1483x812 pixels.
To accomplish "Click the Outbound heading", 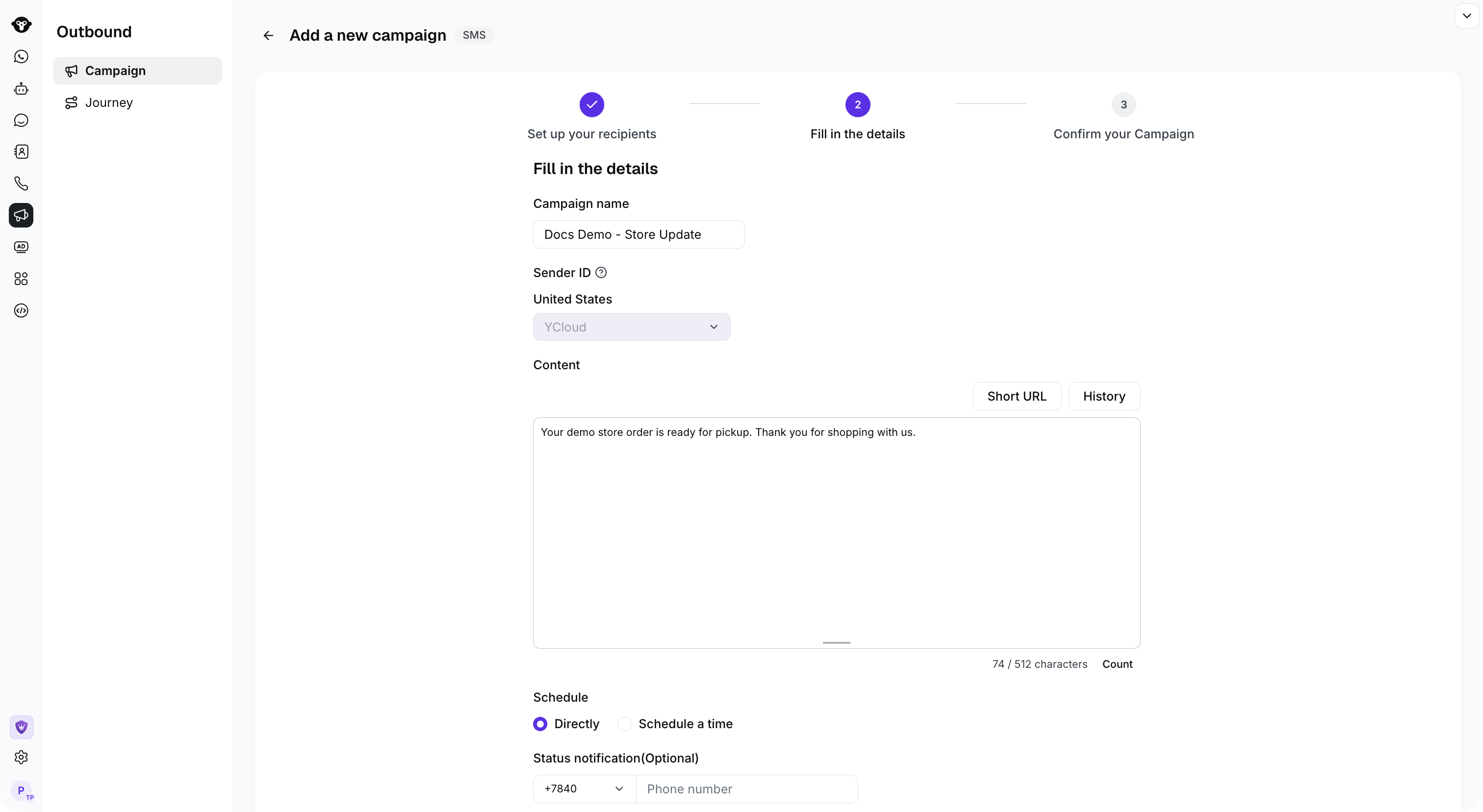I will tap(95, 32).
